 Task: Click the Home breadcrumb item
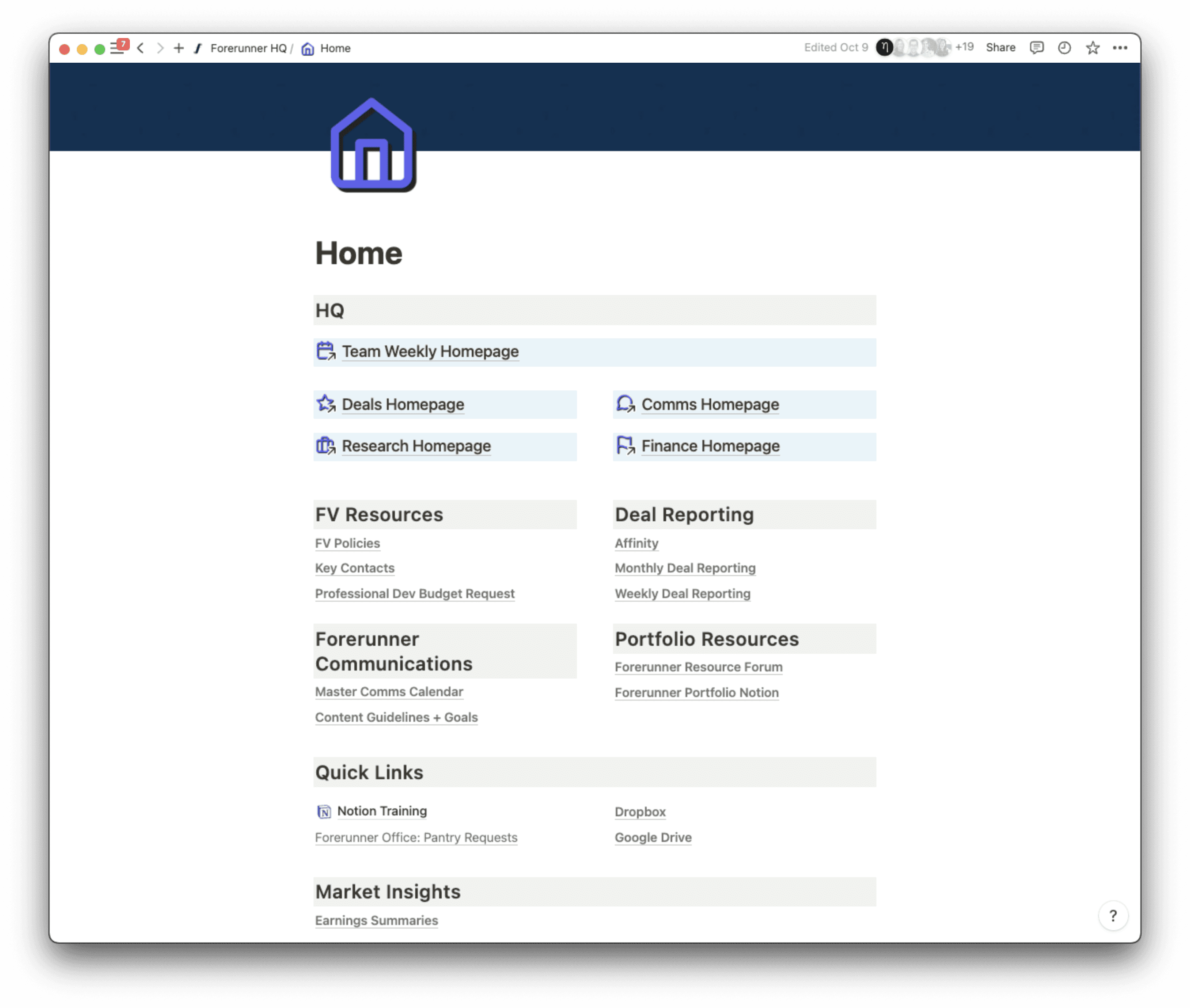pyautogui.click(x=335, y=49)
